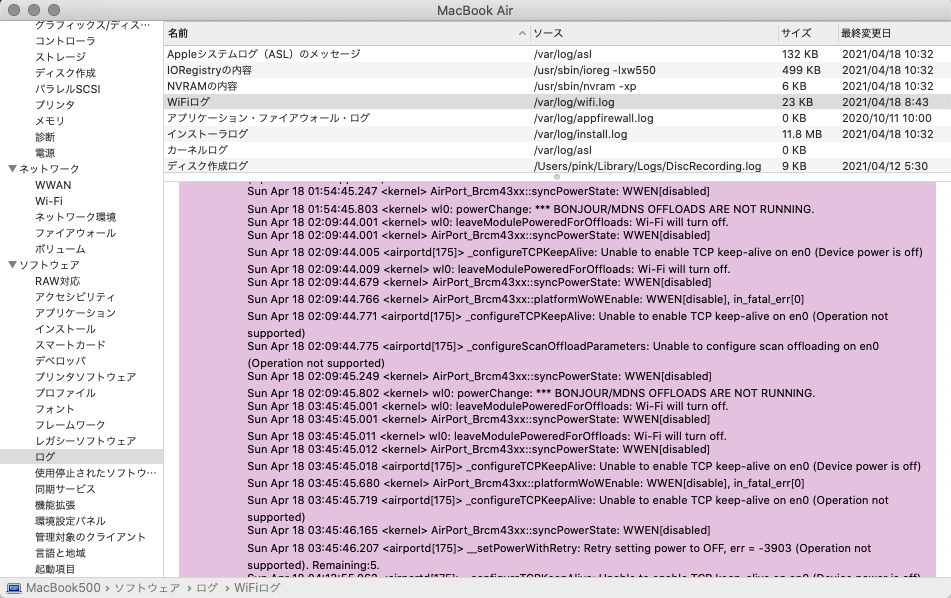Click the ソース column header
This screenshot has width=951, height=598.
pyautogui.click(x=548, y=34)
